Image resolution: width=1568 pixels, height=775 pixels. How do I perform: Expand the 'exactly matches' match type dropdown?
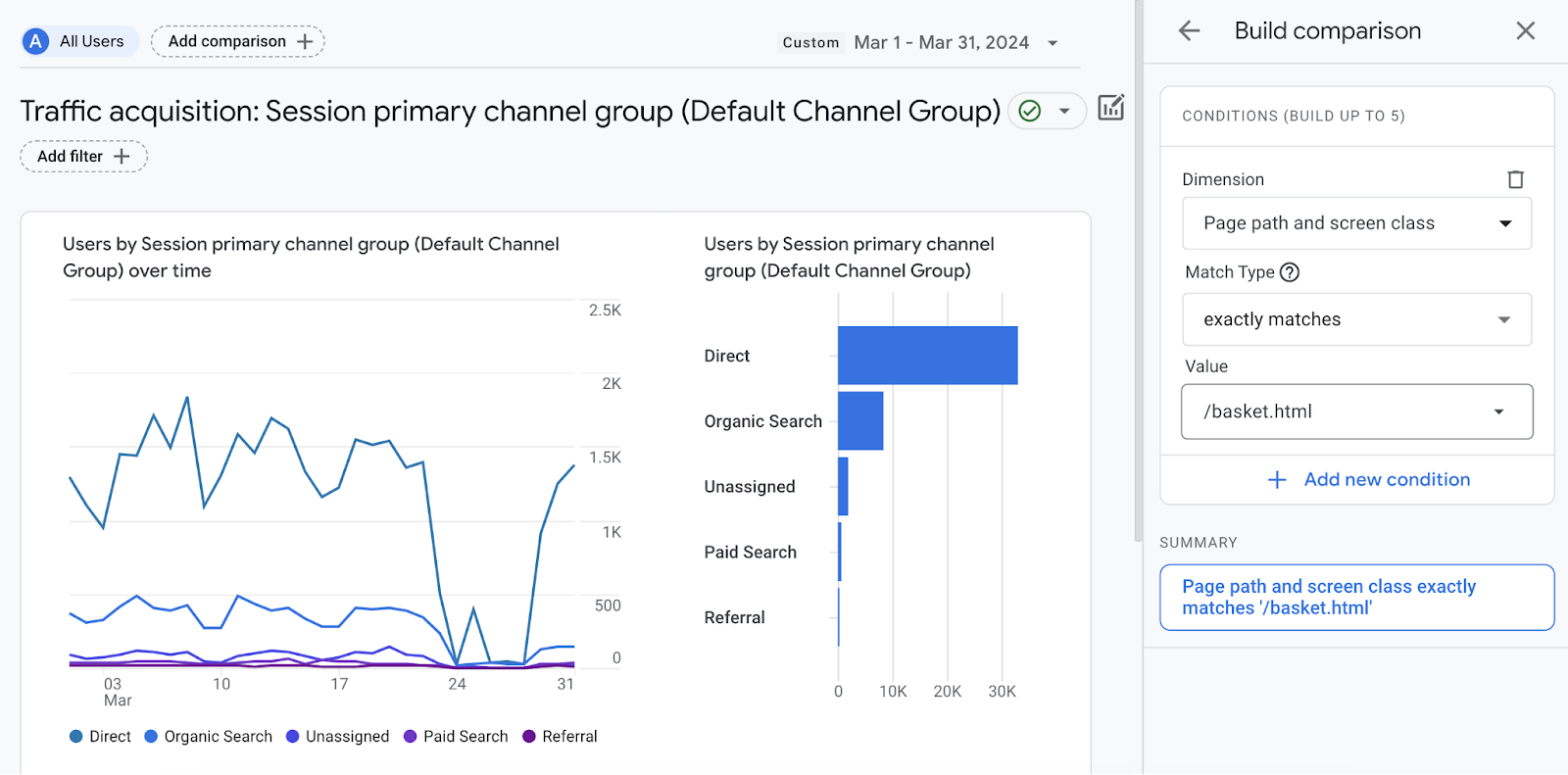pyautogui.click(x=1356, y=319)
